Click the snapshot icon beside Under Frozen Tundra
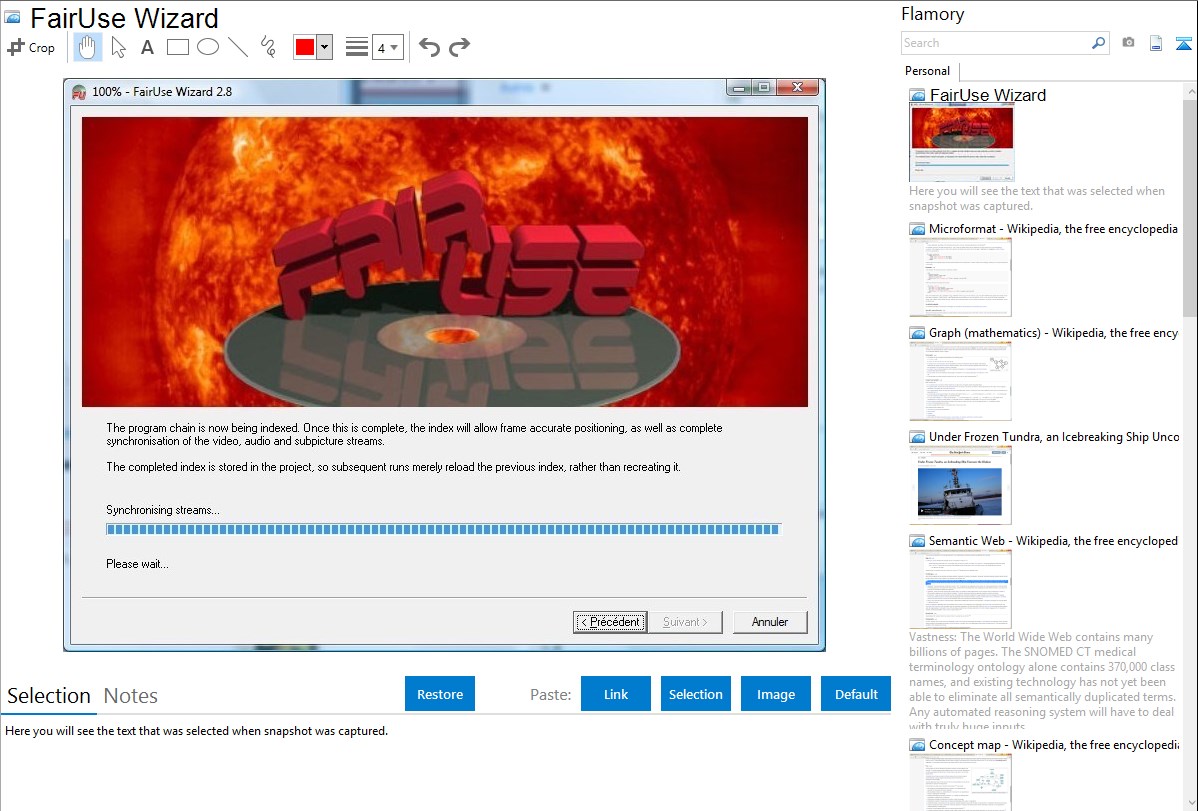Image resolution: width=1198 pixels, height=811 pixels. coord(917,437)
